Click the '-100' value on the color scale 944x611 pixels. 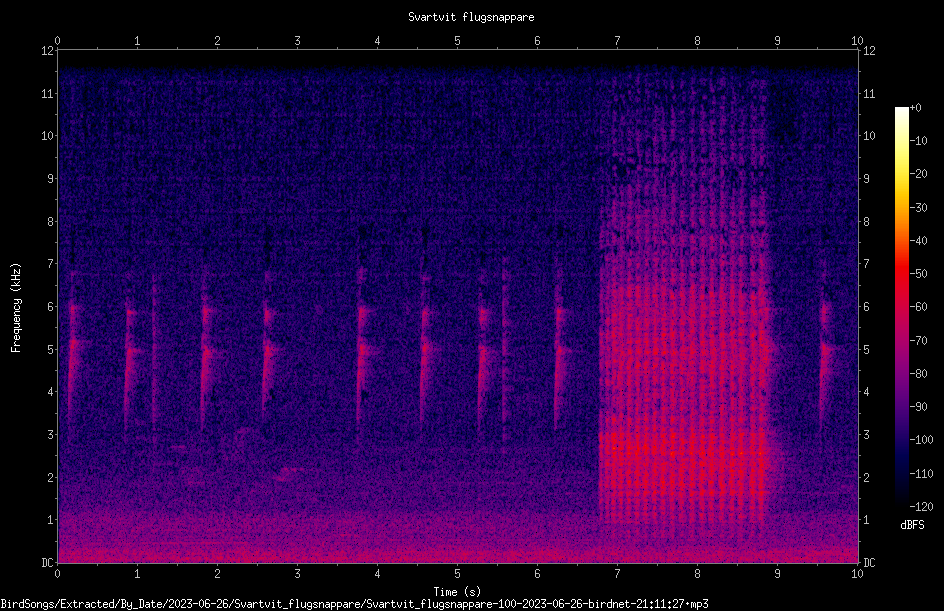[921, 440]
